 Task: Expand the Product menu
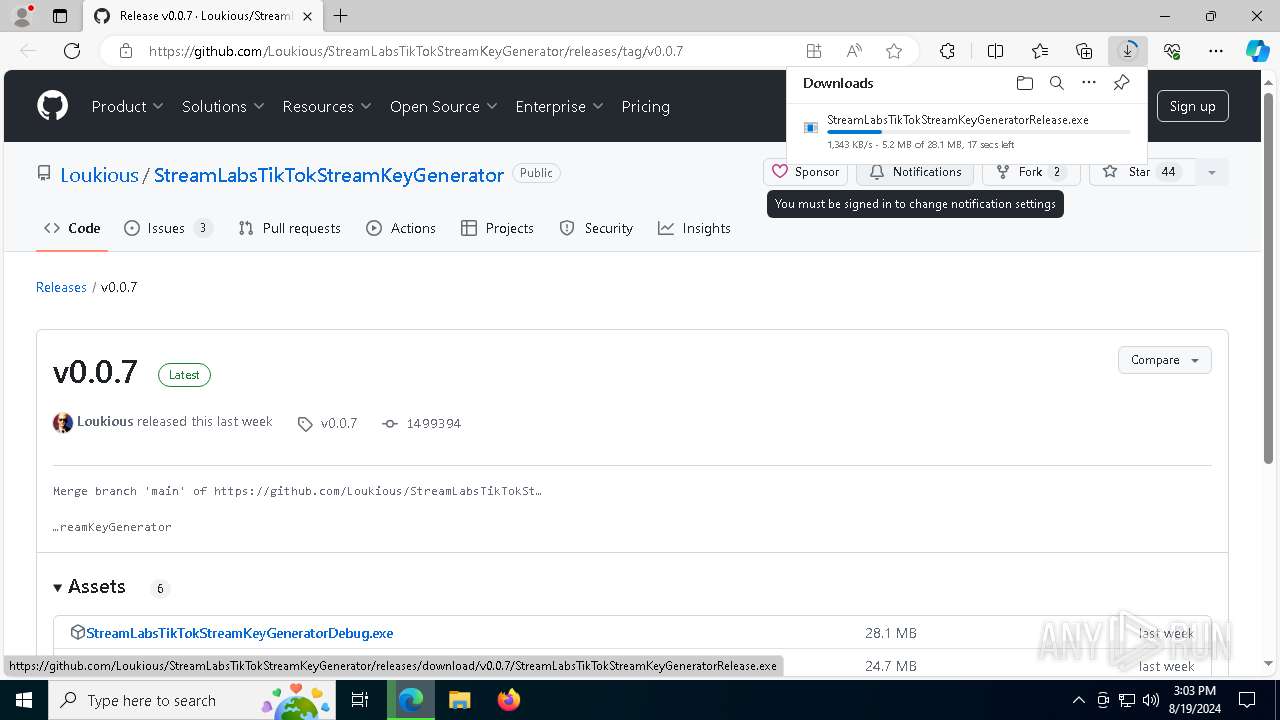(127, 106)
